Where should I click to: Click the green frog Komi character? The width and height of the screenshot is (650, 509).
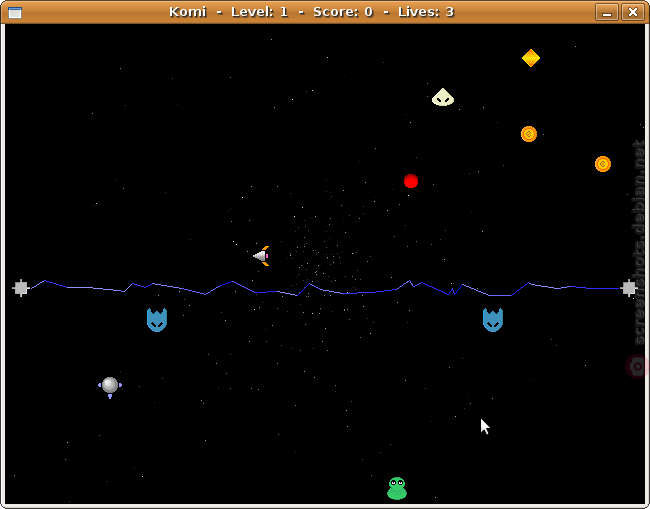pos(397,488)
